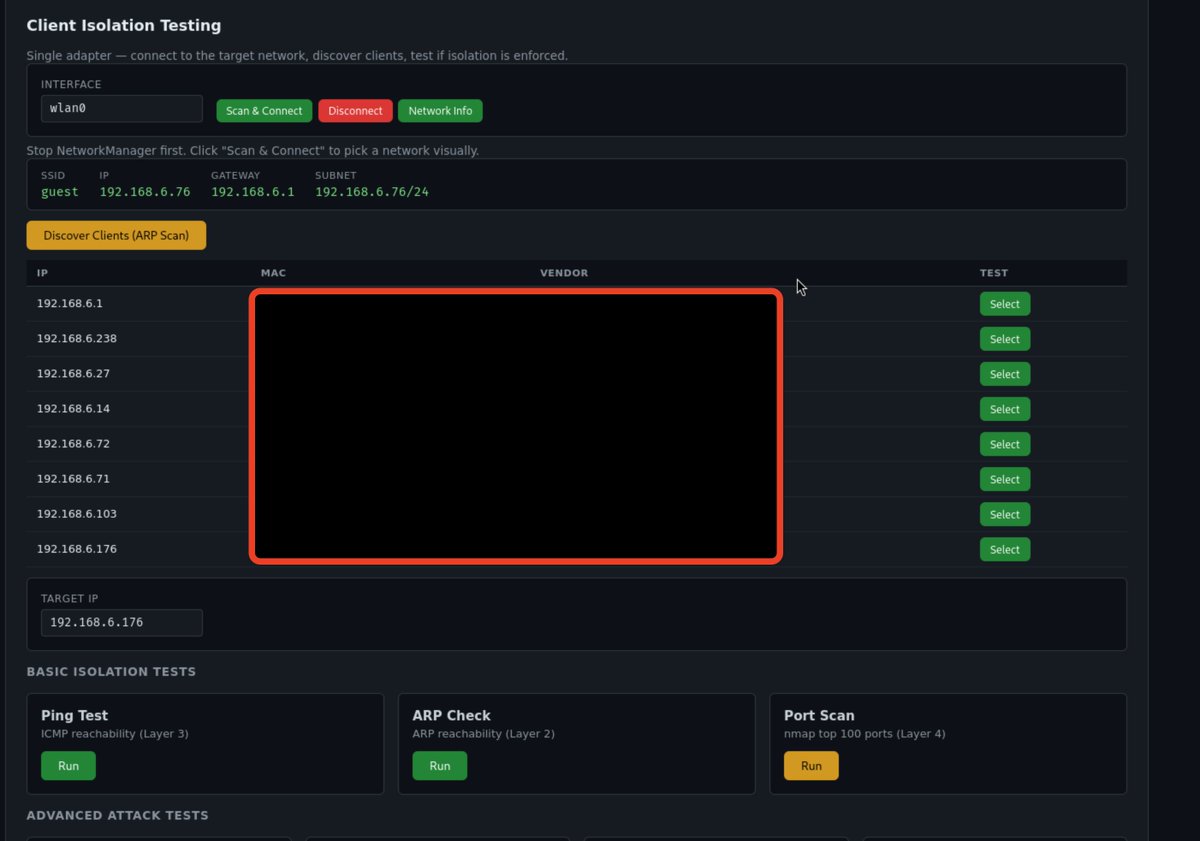This screenshot has width=1200, height=841.
Task: Click the 192.168.6.14 IP cell
Action: click(x=73, y=408)
